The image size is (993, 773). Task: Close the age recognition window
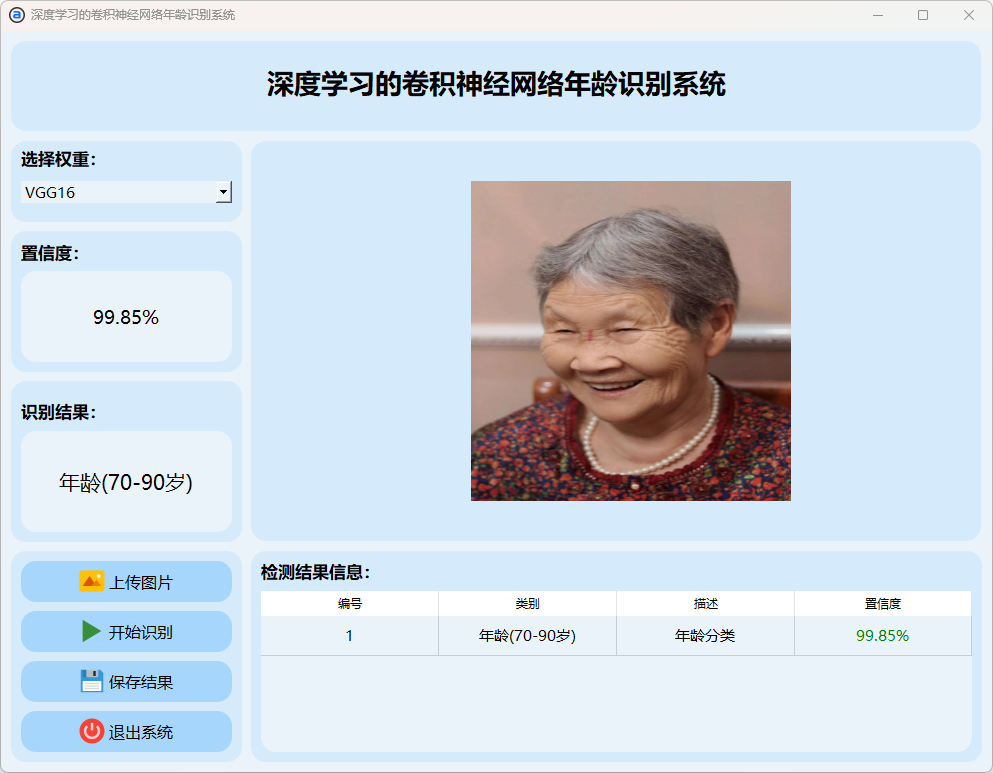point(968,15)
